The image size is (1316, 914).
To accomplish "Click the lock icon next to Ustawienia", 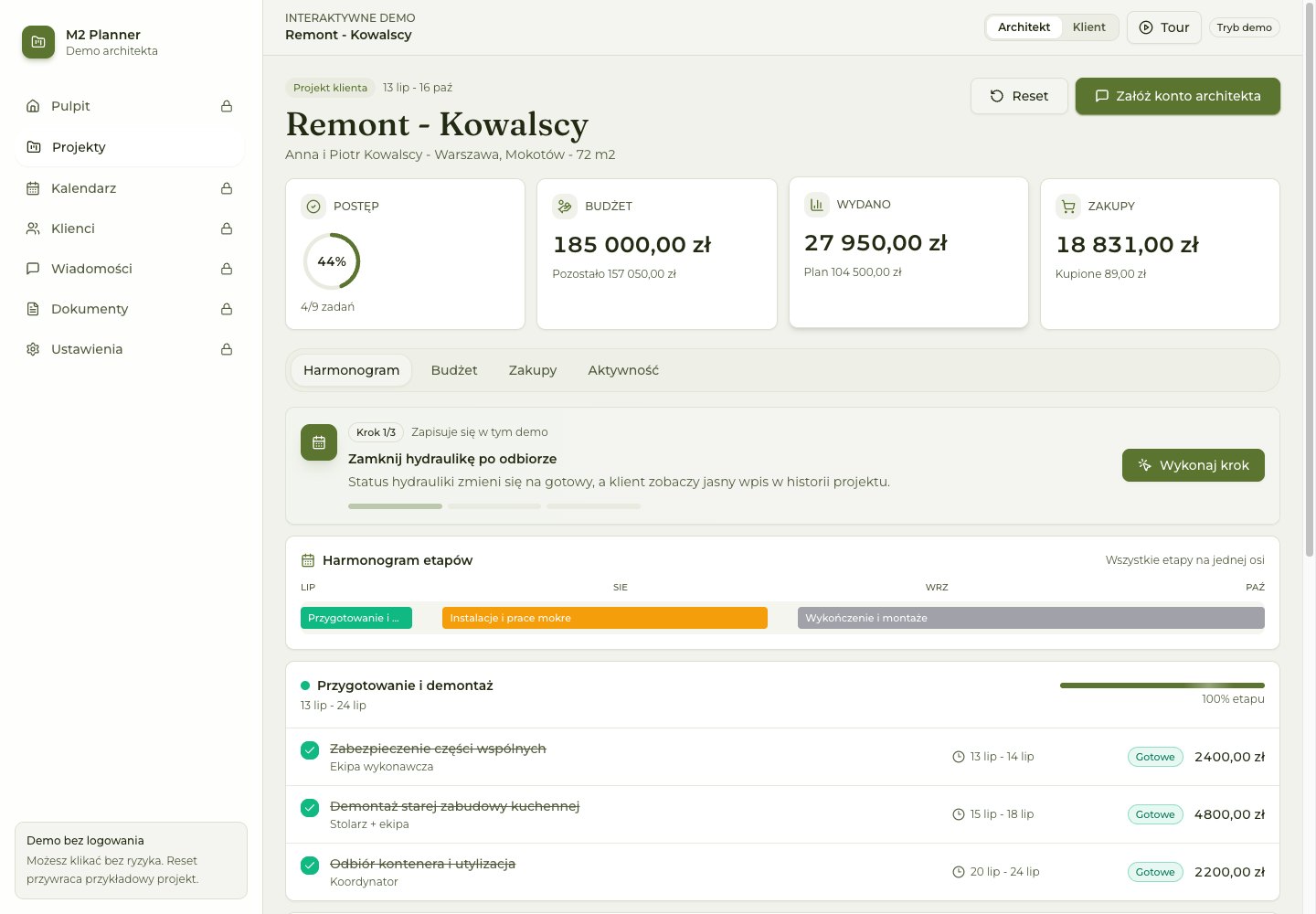I will click(227, 349).
